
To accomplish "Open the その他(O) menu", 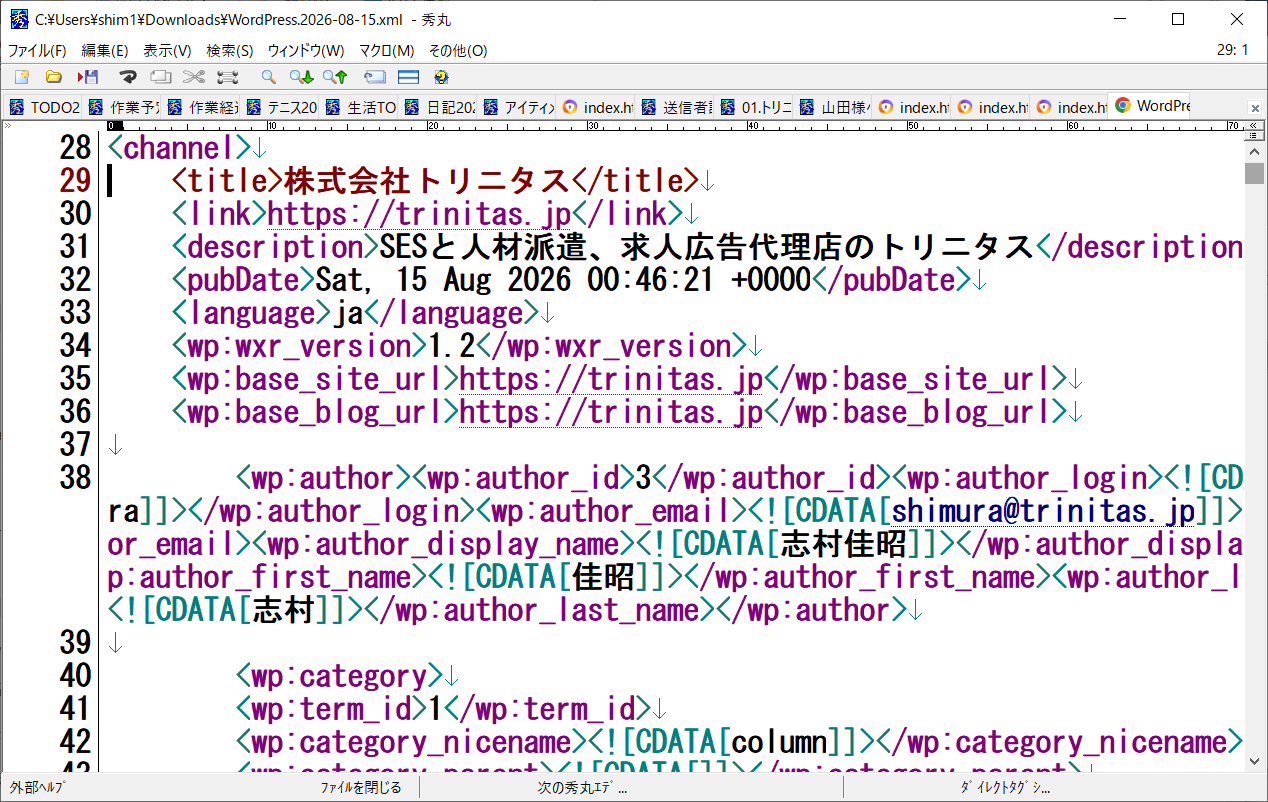I will point(458,50).
